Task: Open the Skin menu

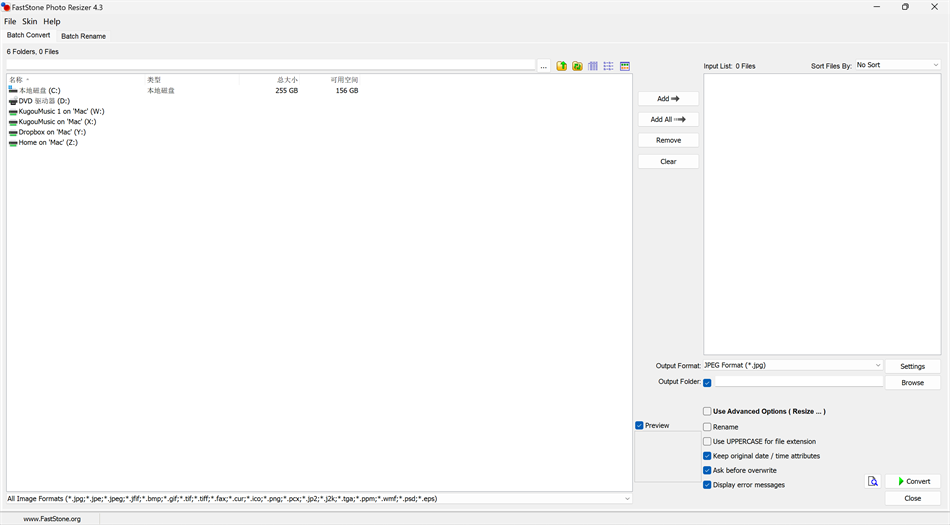Action: click(x=30, y=21)
